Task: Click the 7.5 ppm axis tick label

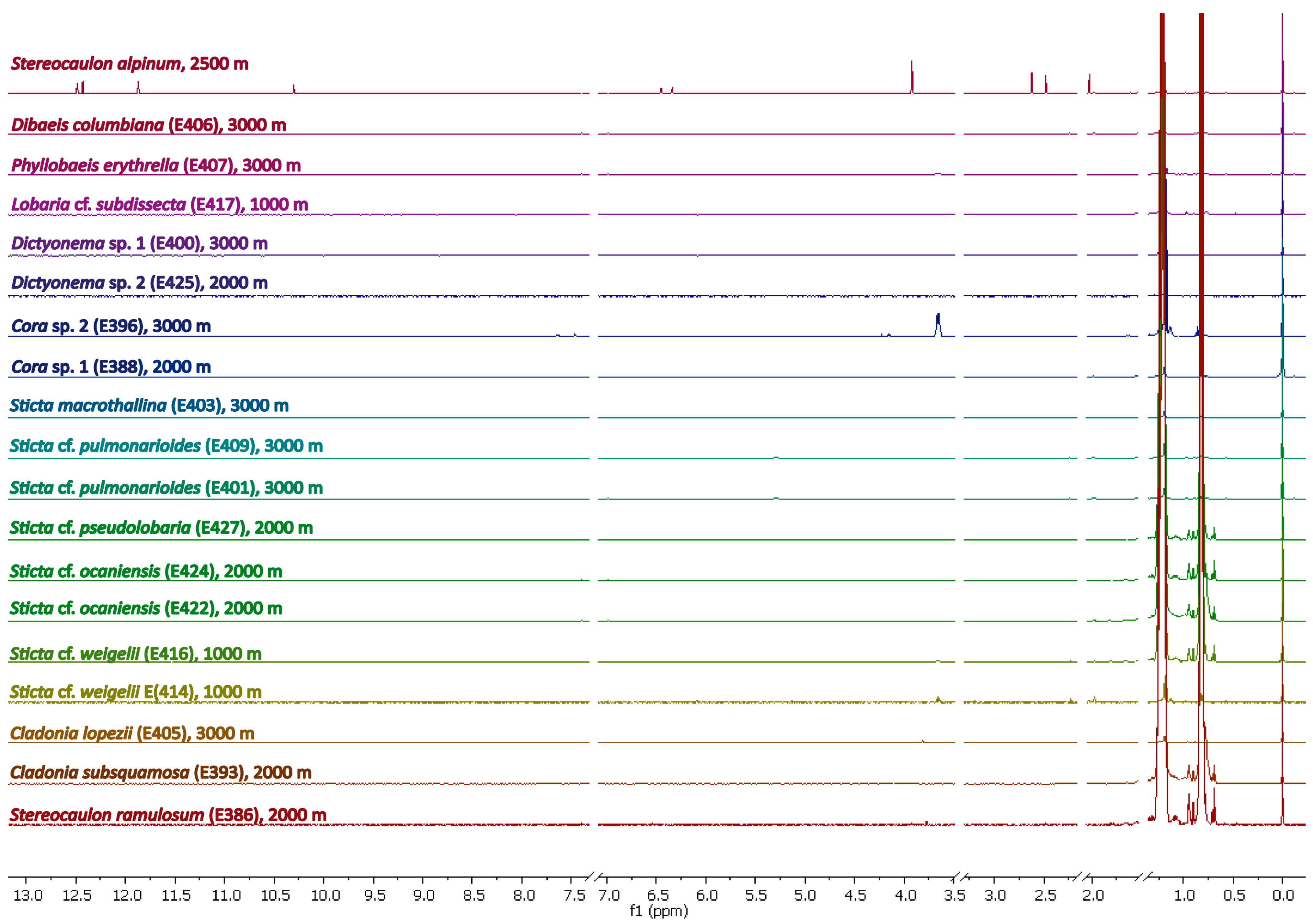Action: 574,895
